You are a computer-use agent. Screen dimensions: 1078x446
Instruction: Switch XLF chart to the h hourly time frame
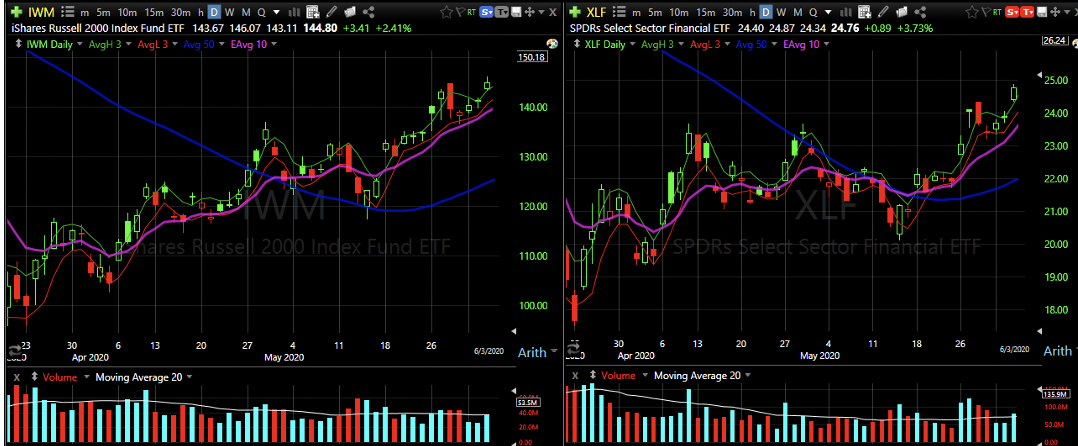click(752, 12)
